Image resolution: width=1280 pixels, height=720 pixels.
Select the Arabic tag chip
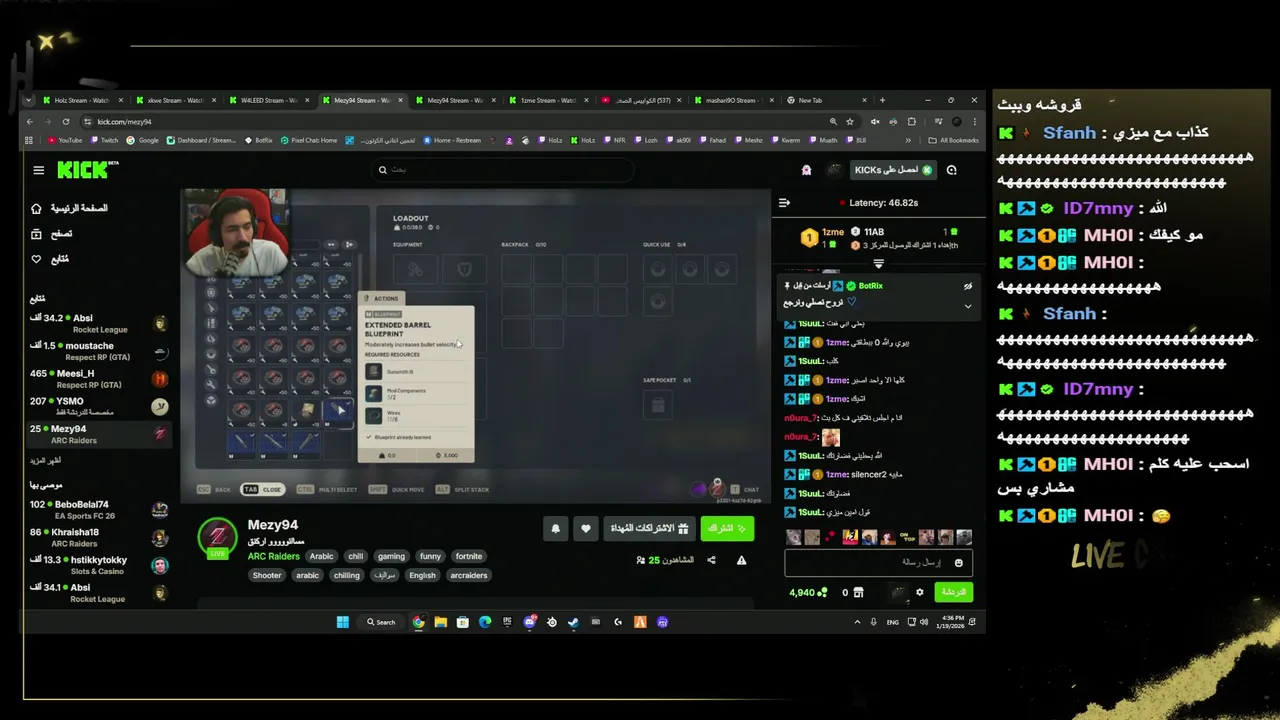click(322, 556)
